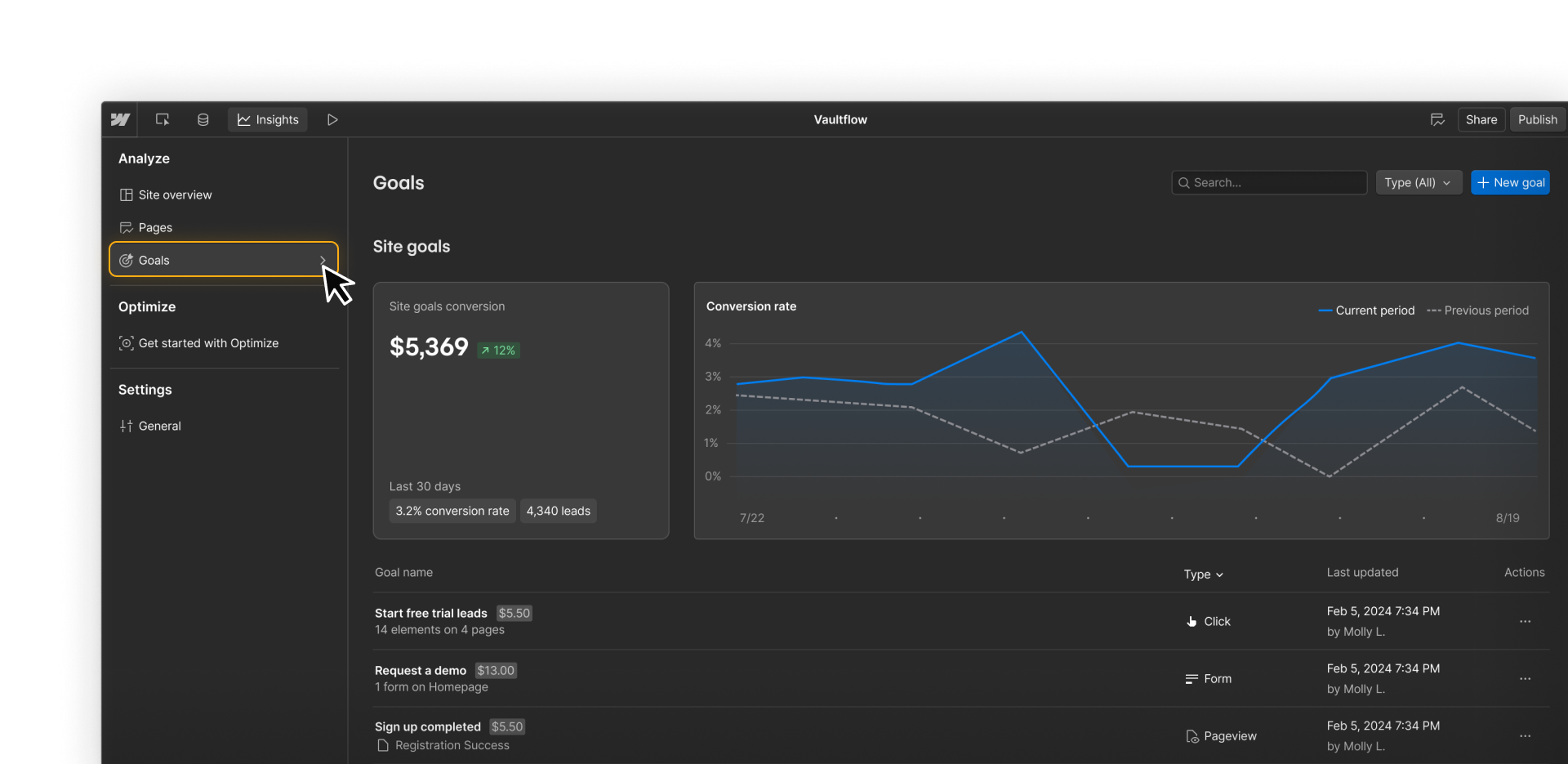Click the Pageview type icon
Screen dimensions: 1568x764
1192,736
